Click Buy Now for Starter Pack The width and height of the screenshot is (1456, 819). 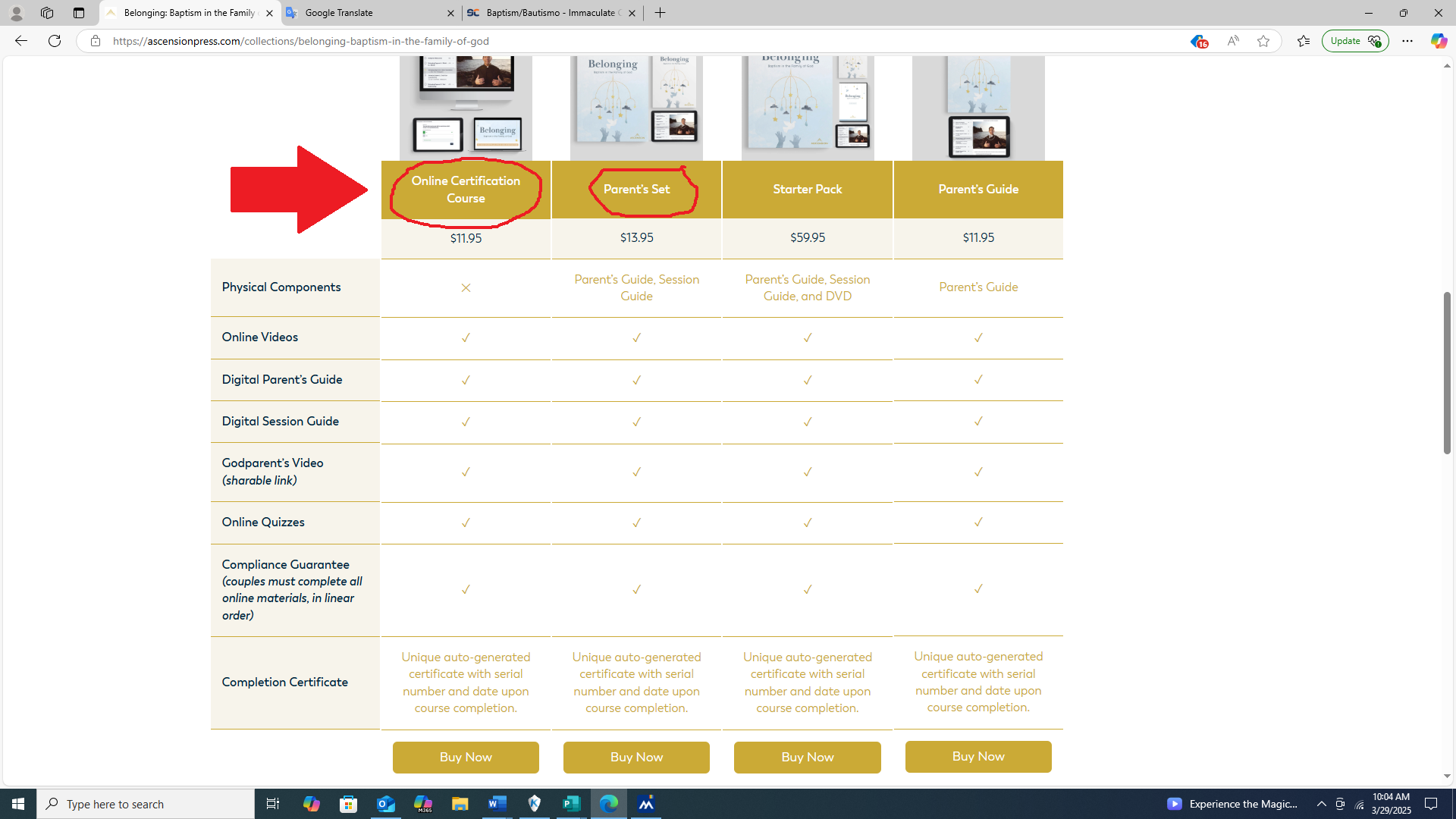point(807,757)
